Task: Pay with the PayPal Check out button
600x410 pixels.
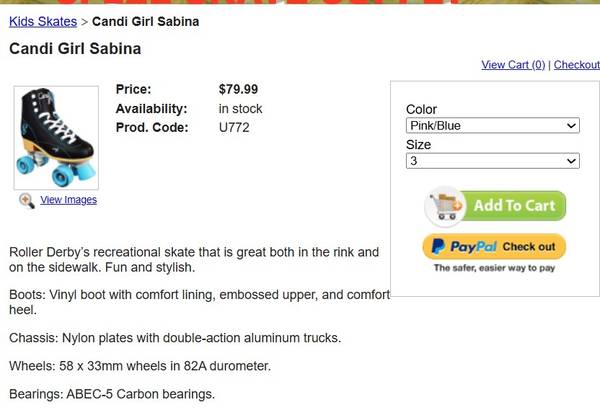Action: pyautogui.click(x=494, y=246)
